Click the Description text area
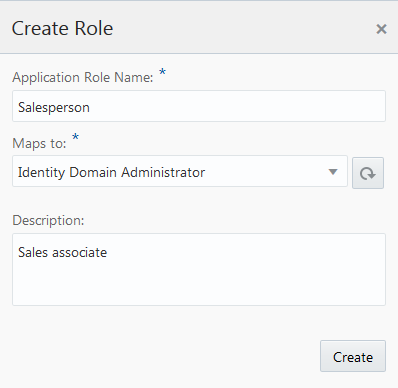The image size is (398, 388). pos(199,270)
